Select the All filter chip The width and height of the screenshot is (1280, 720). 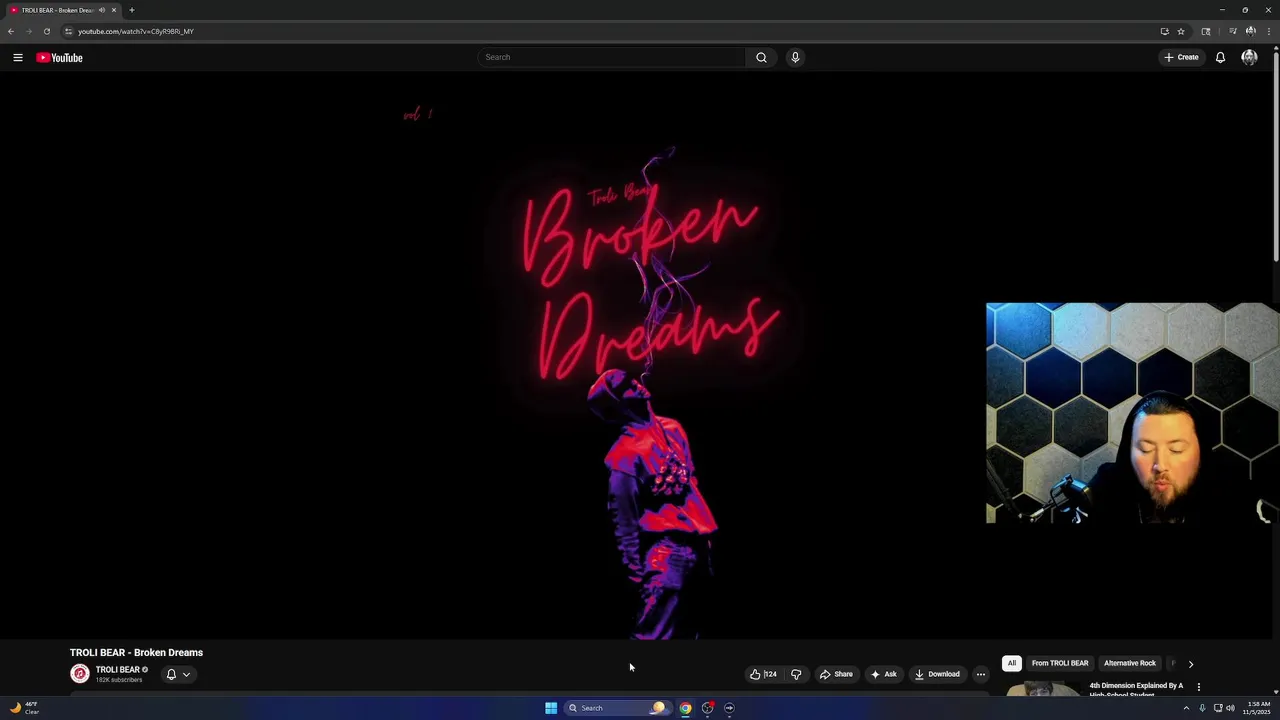click(x=1011, y=663)
